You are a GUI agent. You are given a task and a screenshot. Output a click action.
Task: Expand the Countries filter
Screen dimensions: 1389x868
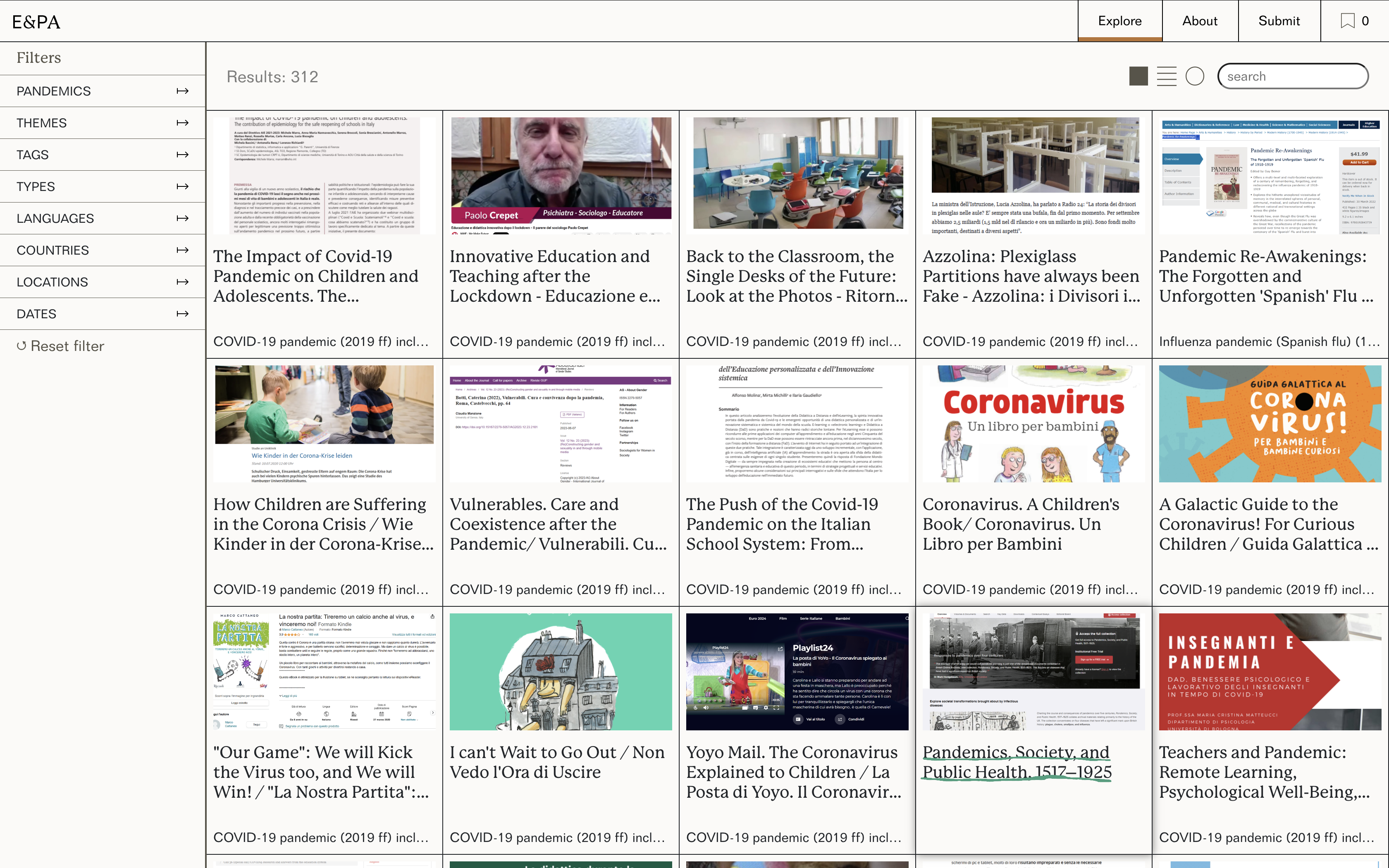click(103, 250)
